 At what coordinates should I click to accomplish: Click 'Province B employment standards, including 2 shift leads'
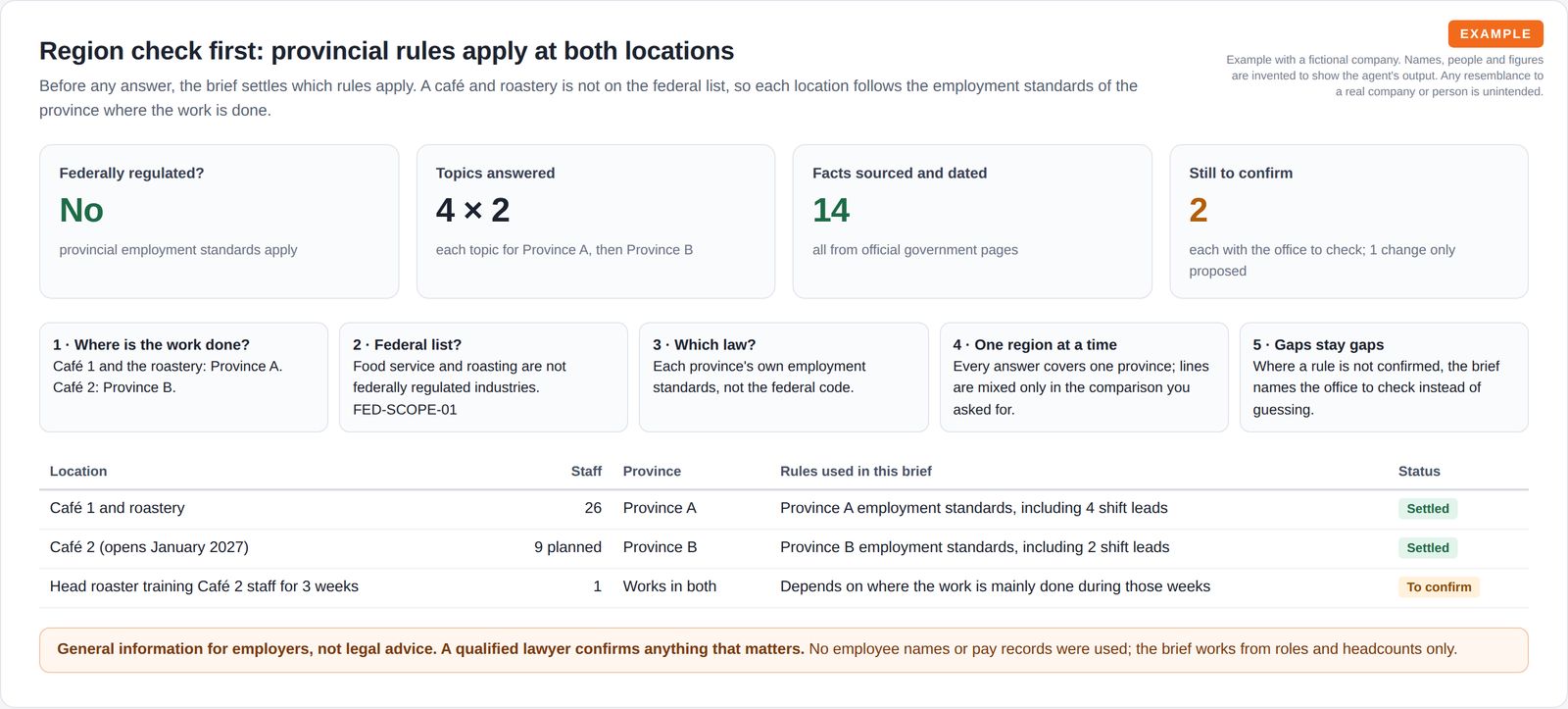pos(974,547)
